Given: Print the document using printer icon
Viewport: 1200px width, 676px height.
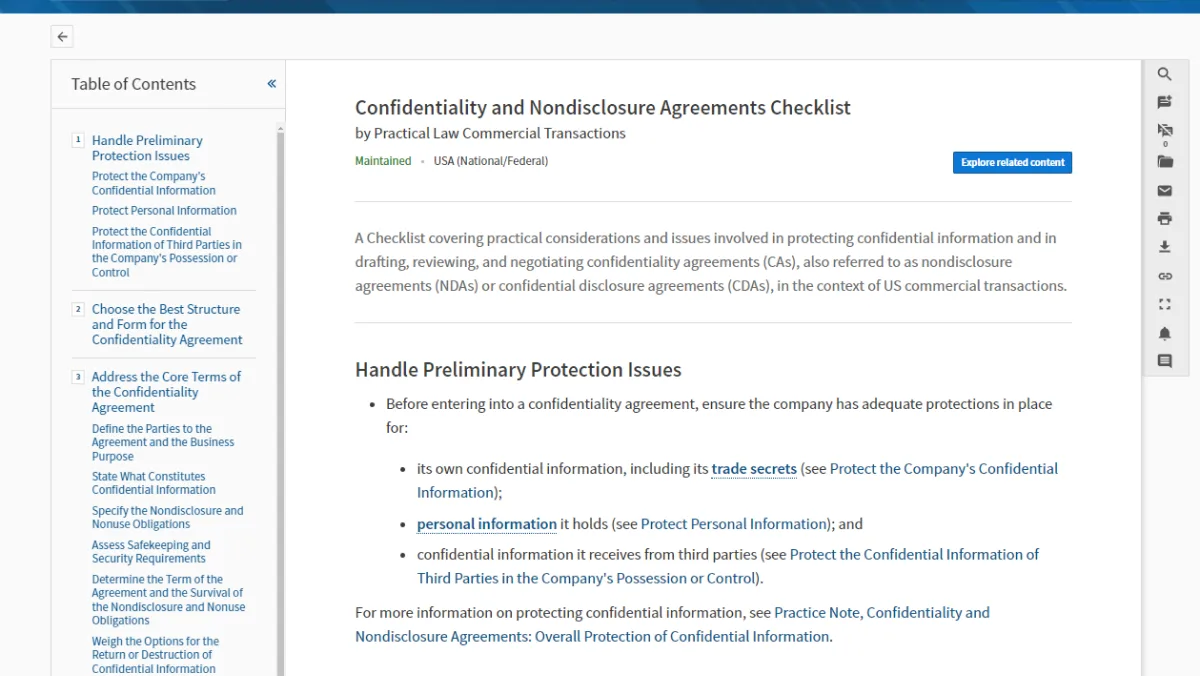Looking at the screenshot, I should (x=1164, y=218).
